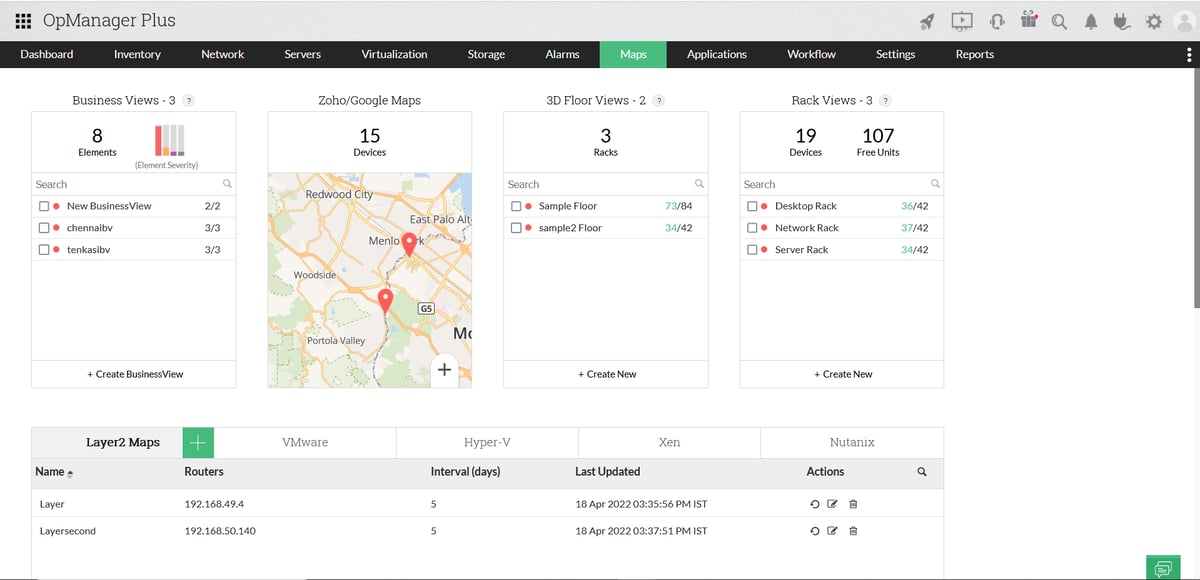
Task: Delete the Layer map with trash icon
Action: [x=853, y=504]
